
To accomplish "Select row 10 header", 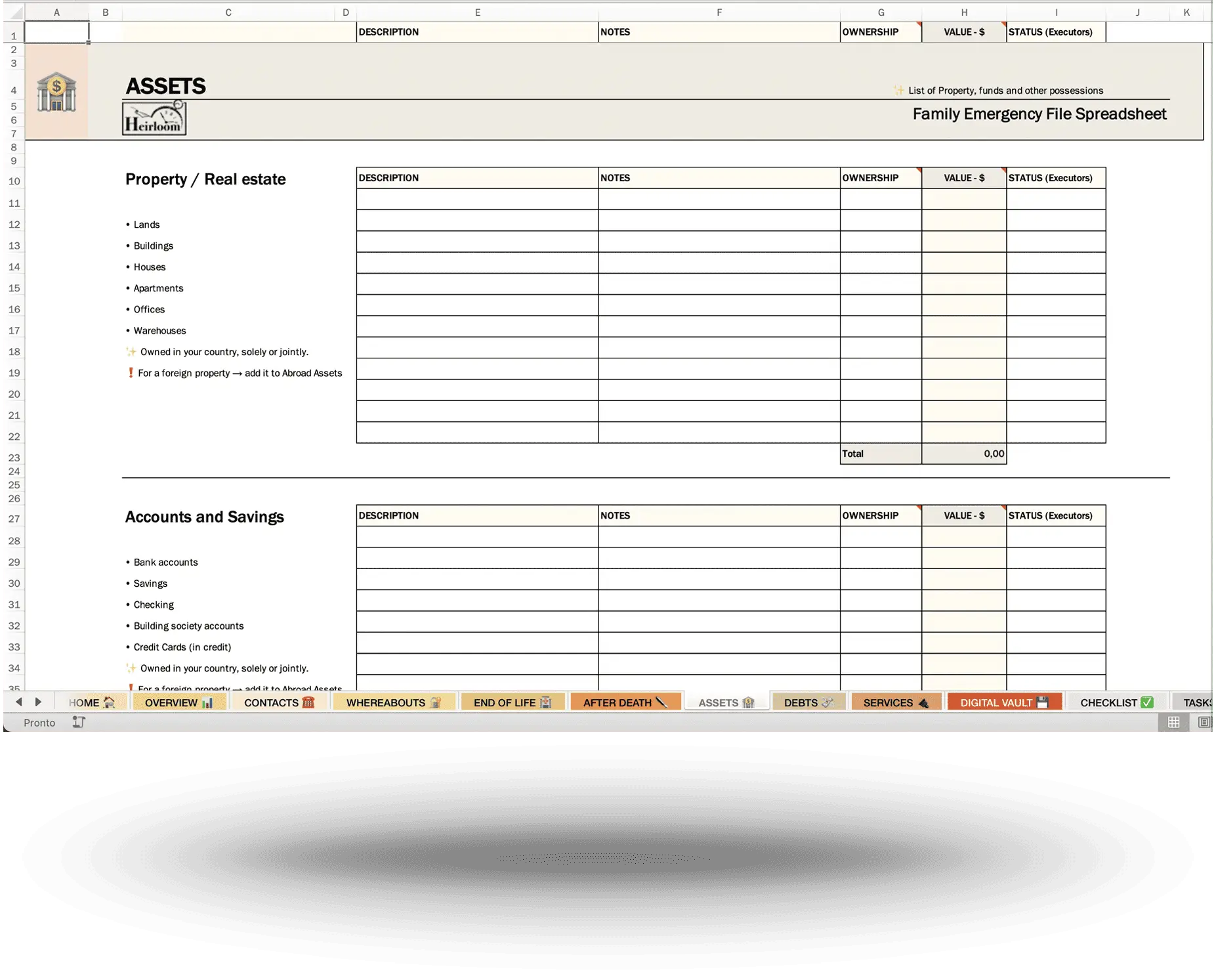I will [x=14, y=181].
